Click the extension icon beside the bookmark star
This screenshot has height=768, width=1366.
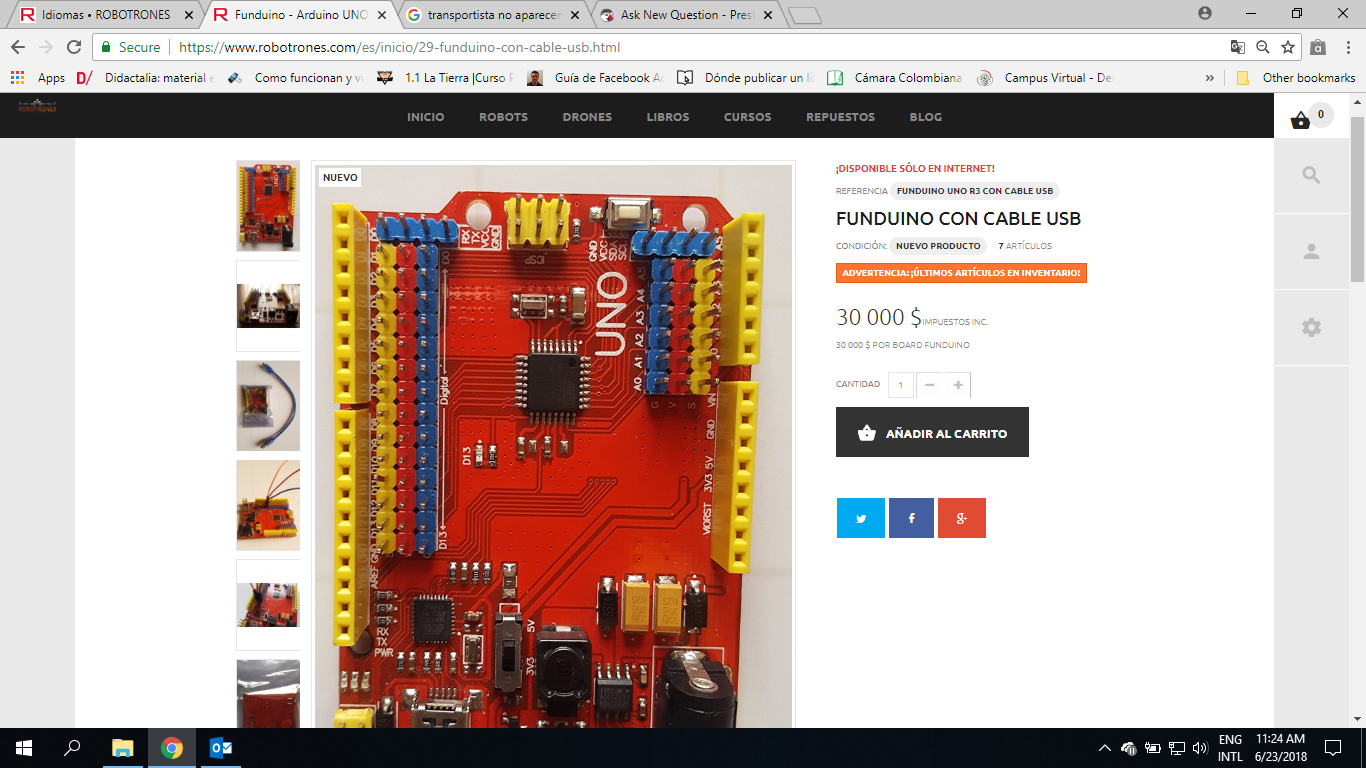click(x=1318, y=47)
